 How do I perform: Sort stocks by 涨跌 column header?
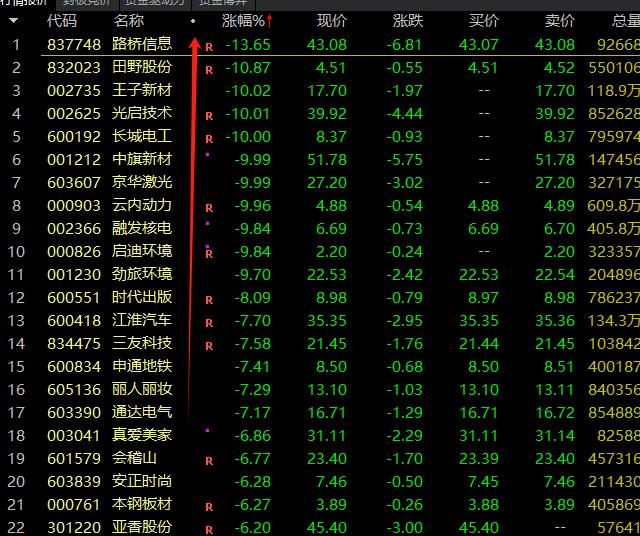tap(408, 20)
